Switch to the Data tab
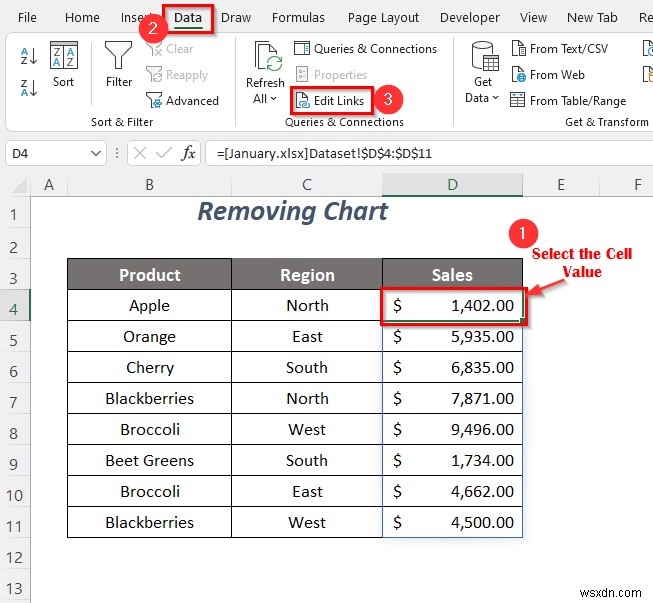653x603 pixels. tap(188, 17)
